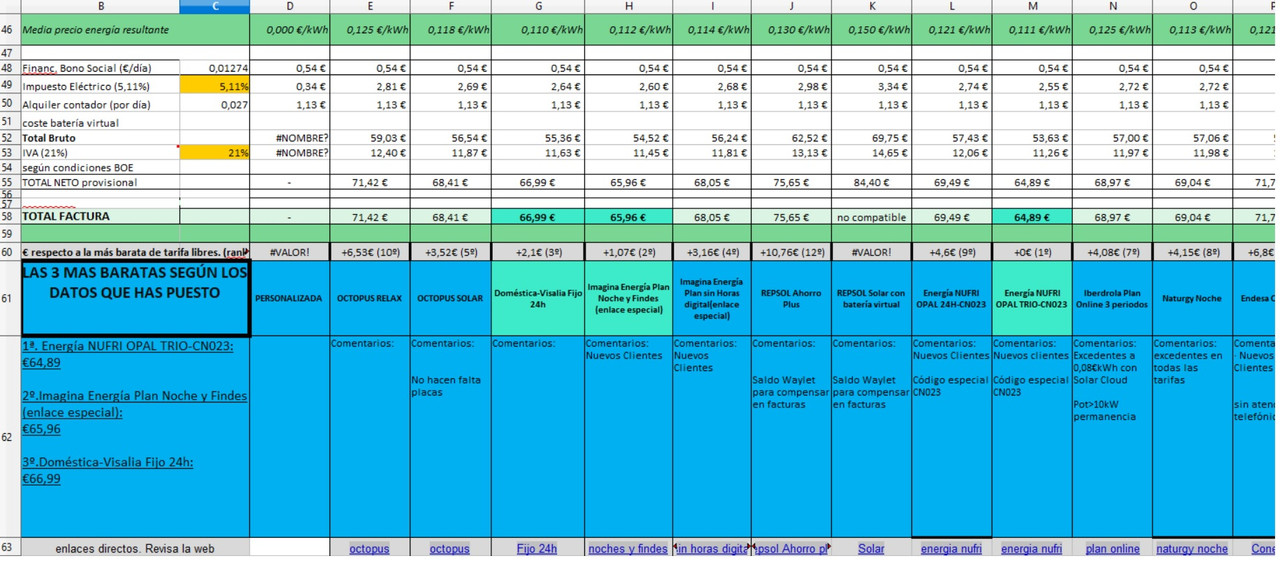Click the Iberdrola 'Excedentes a 0,08€kWh' comment cell
Viewport: 1280px width, 583px height.
[1112, 437]
